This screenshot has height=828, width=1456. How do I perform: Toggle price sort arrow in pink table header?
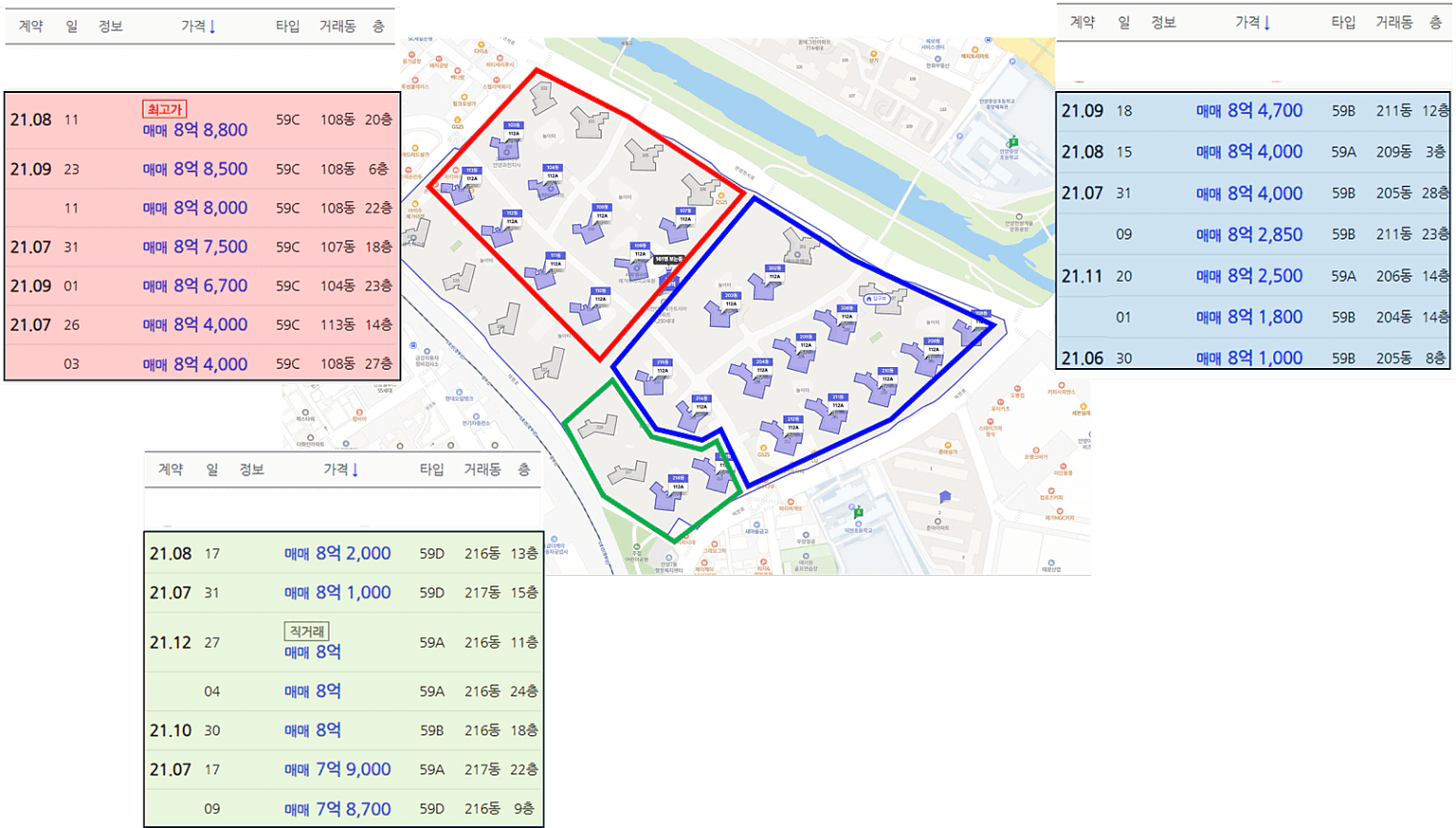pos(212,27)
